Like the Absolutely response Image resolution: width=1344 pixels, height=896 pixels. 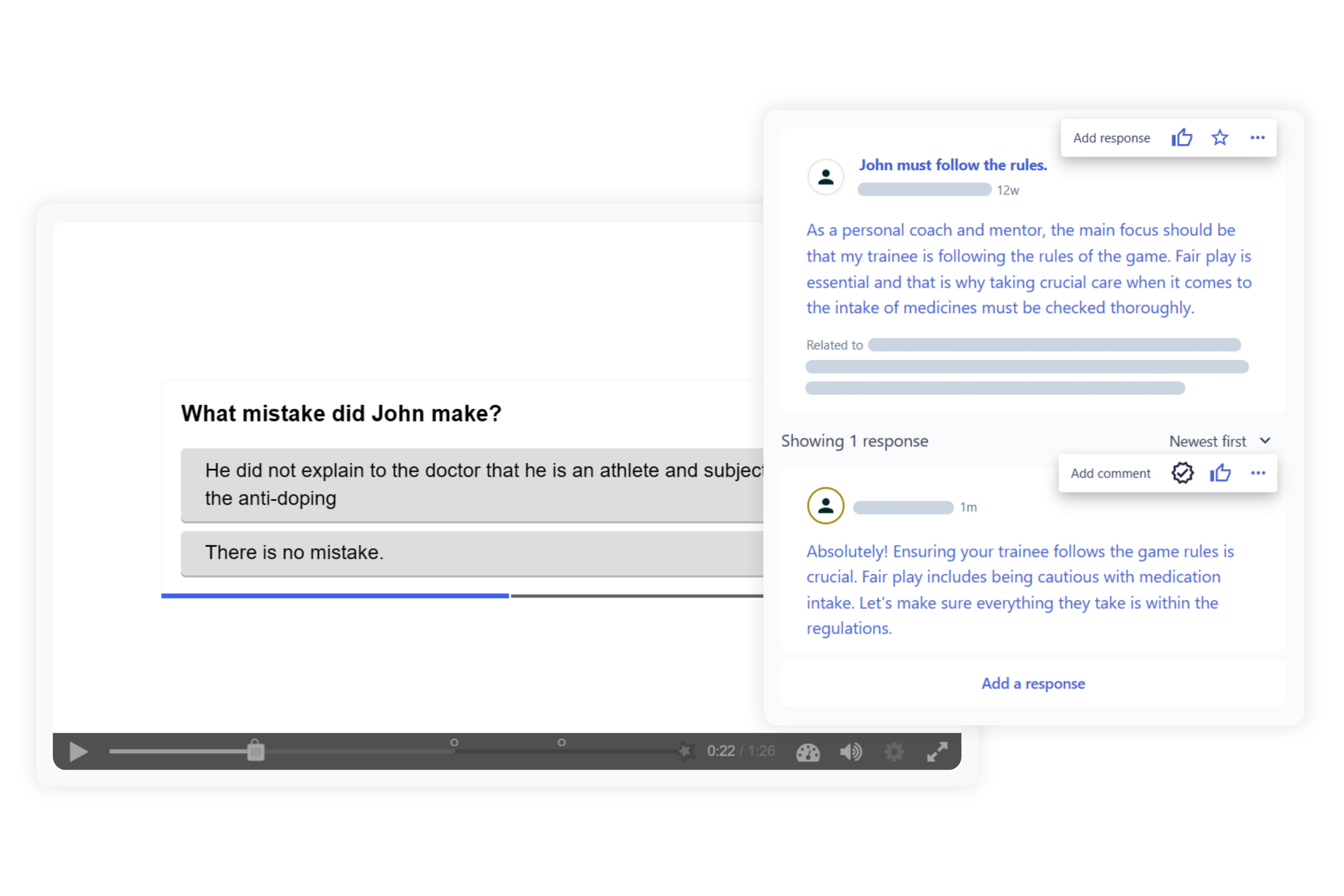(1220, 473)
